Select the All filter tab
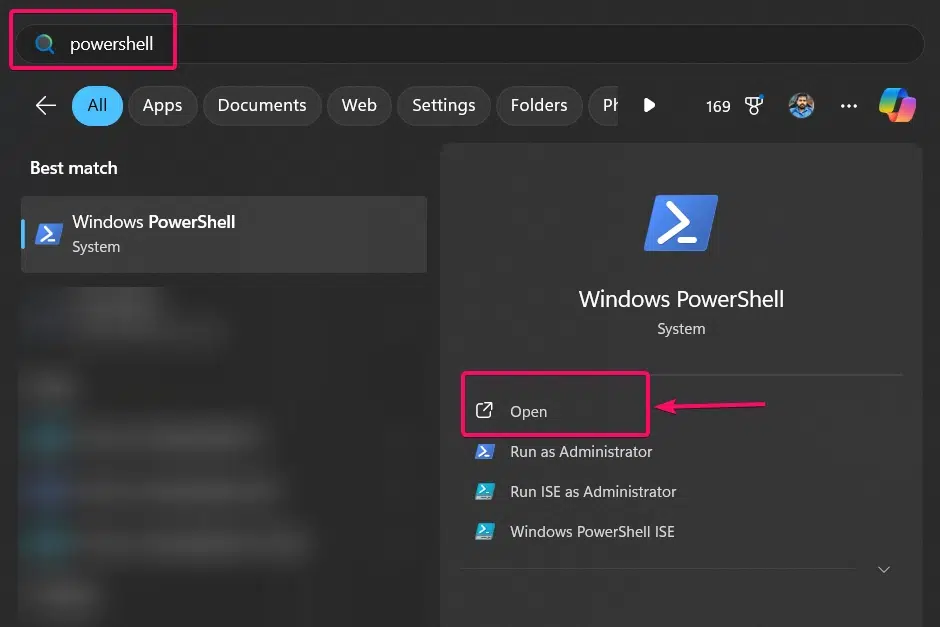 click(97, 105)
